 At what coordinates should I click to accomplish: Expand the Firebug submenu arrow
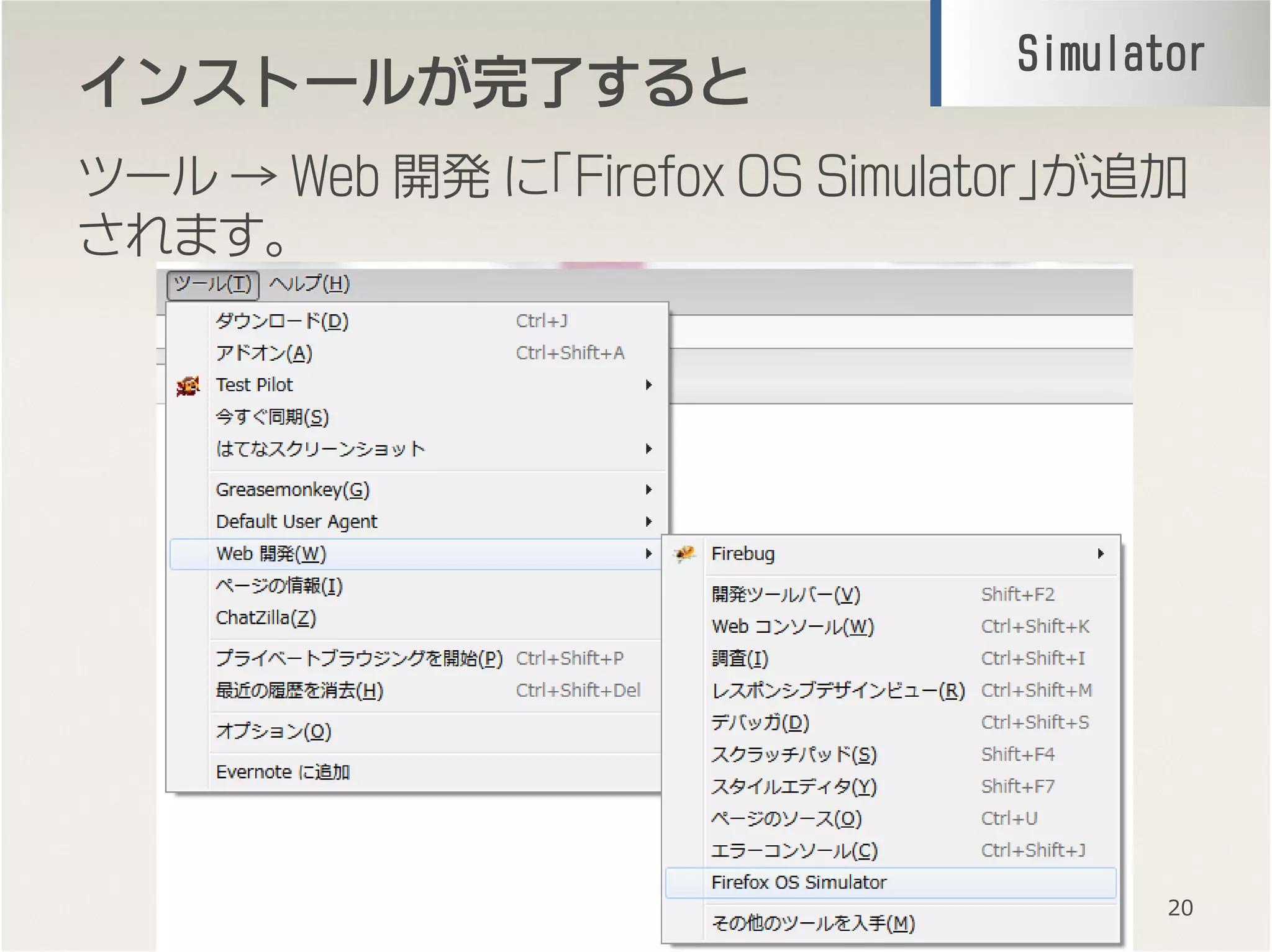(1101, 553)
